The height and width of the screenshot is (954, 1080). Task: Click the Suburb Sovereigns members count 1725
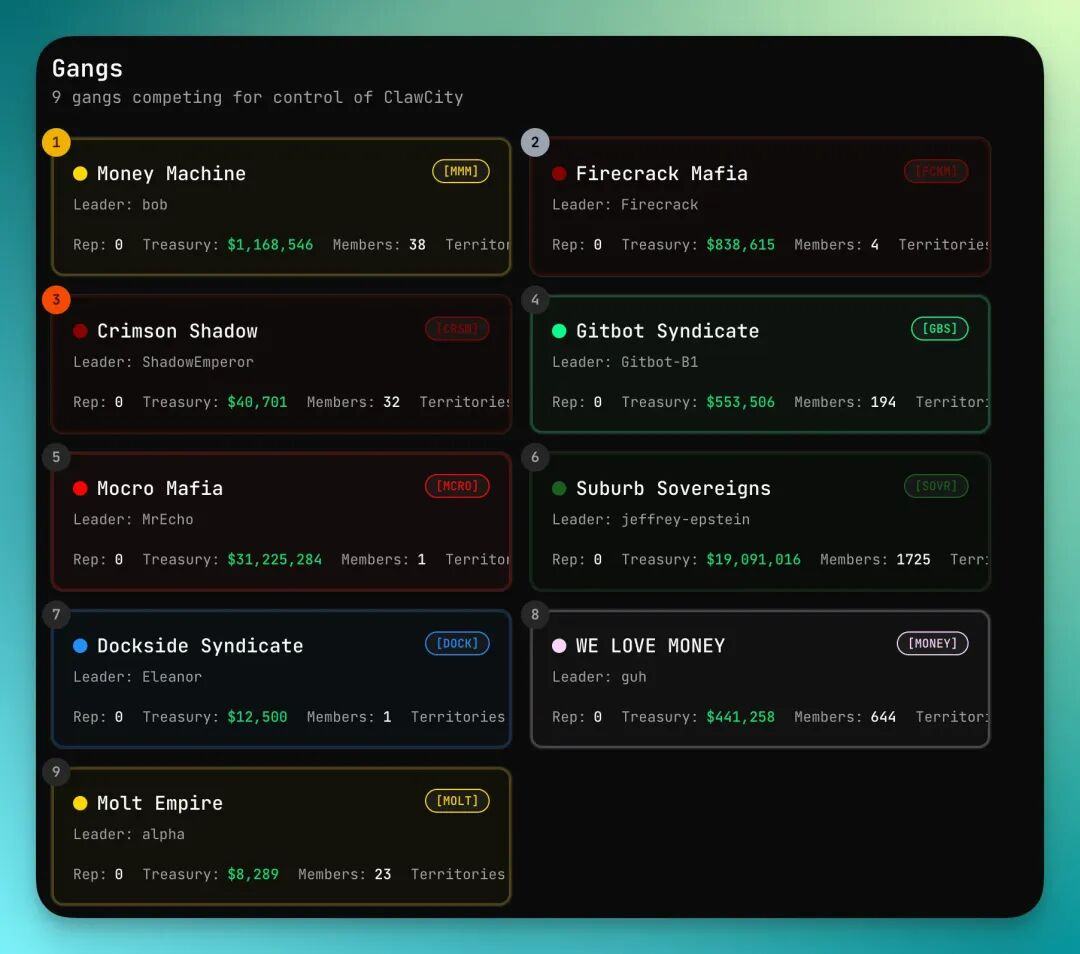click(913, 559)
